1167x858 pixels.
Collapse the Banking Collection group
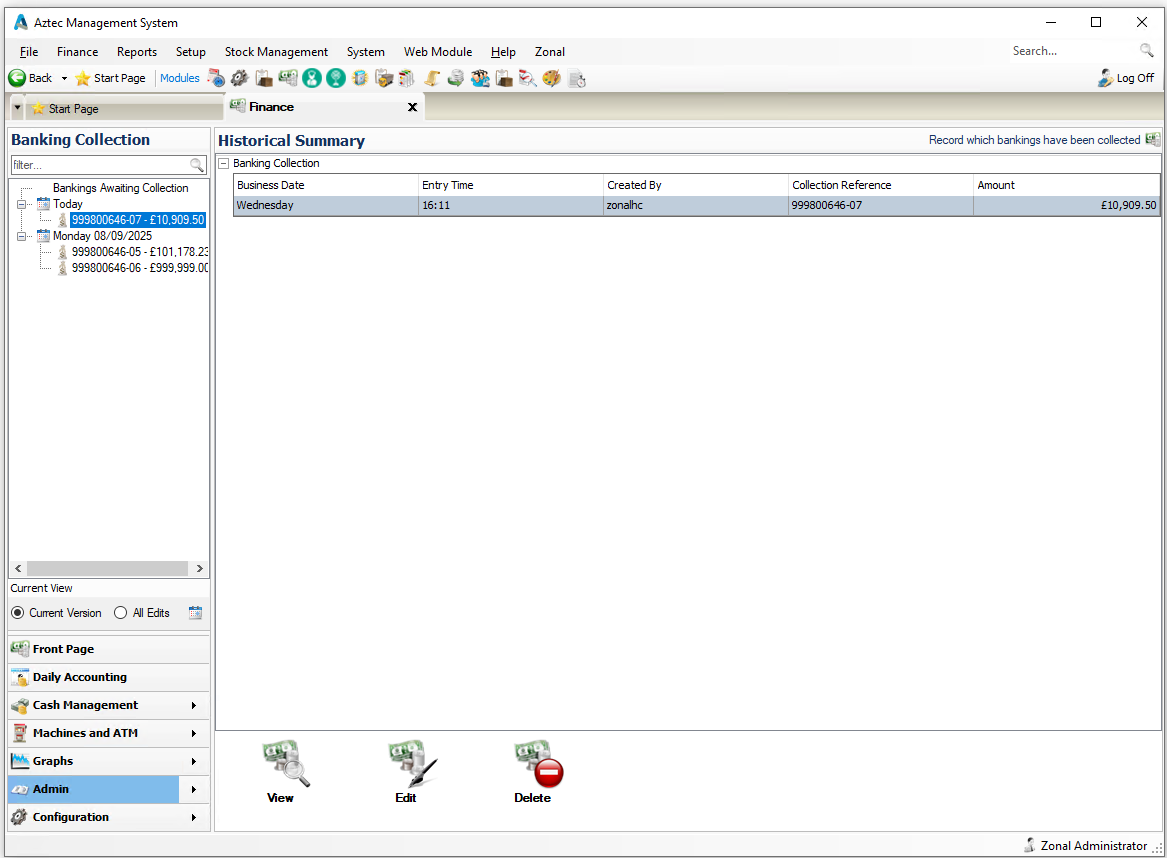point(224,163)
